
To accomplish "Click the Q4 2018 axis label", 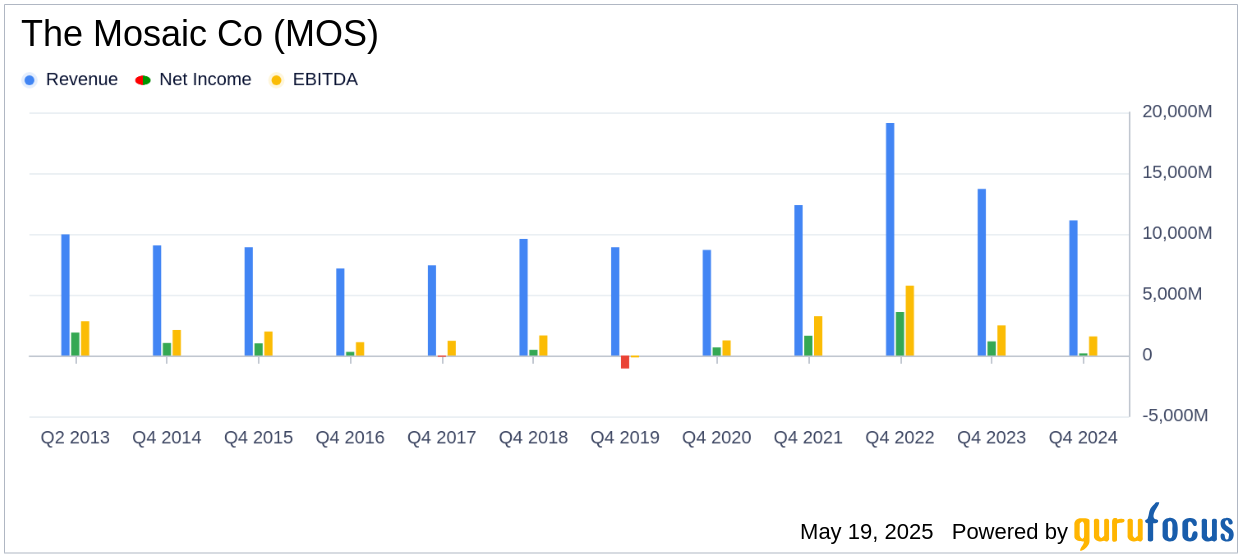I will [533, 438].
